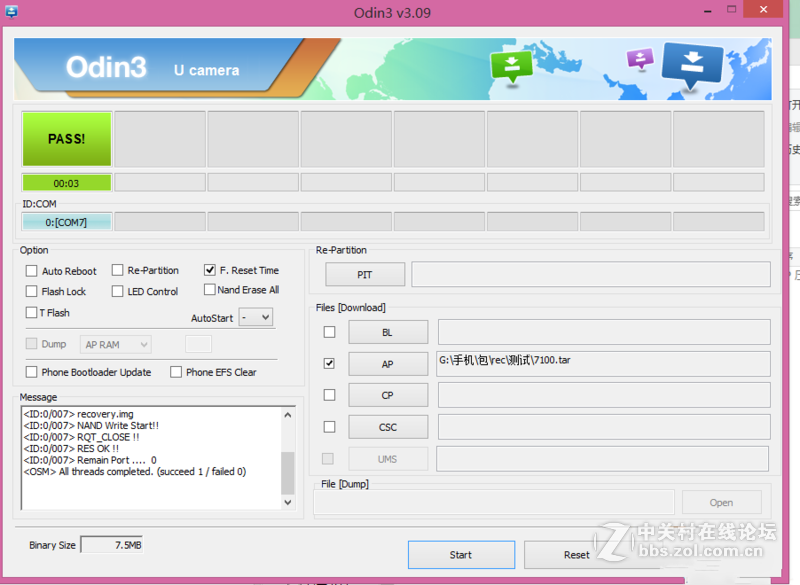800x585 pixels.
Task: Click the 00:03 elapsed time progress bar
Action: click(67, 183)
